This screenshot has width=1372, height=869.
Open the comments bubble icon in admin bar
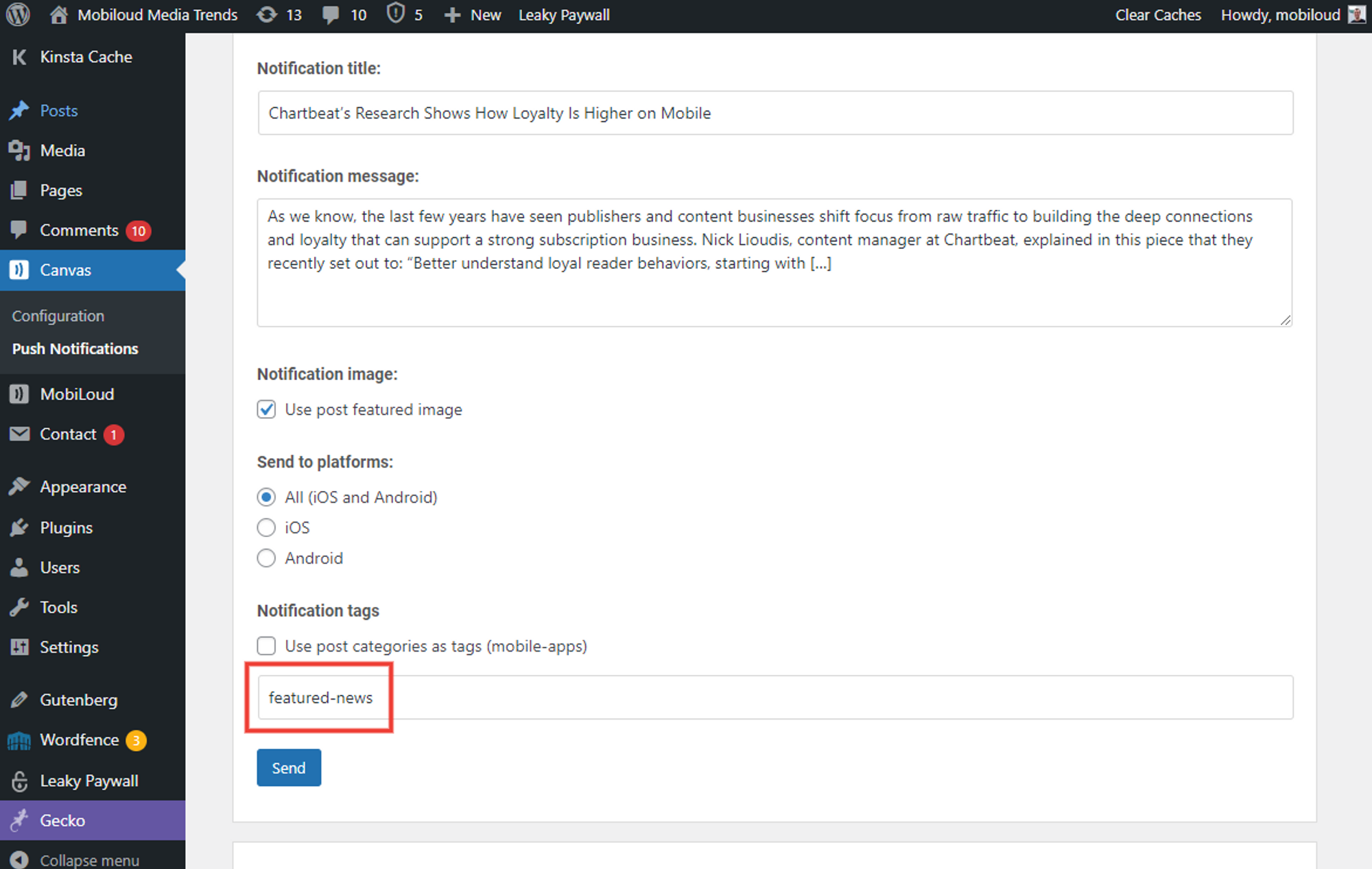coord(331,14)
